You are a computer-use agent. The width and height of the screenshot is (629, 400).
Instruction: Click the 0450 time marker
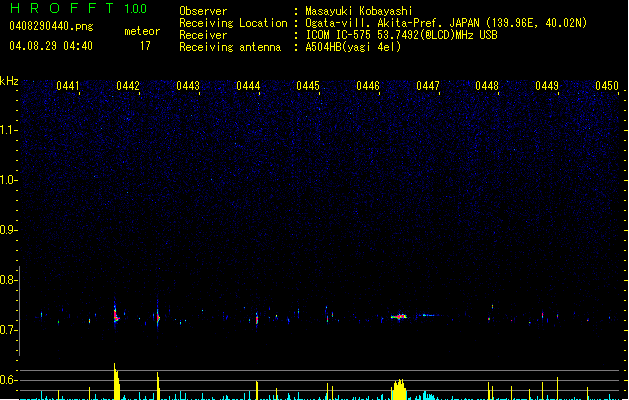(x=607, y=86)
